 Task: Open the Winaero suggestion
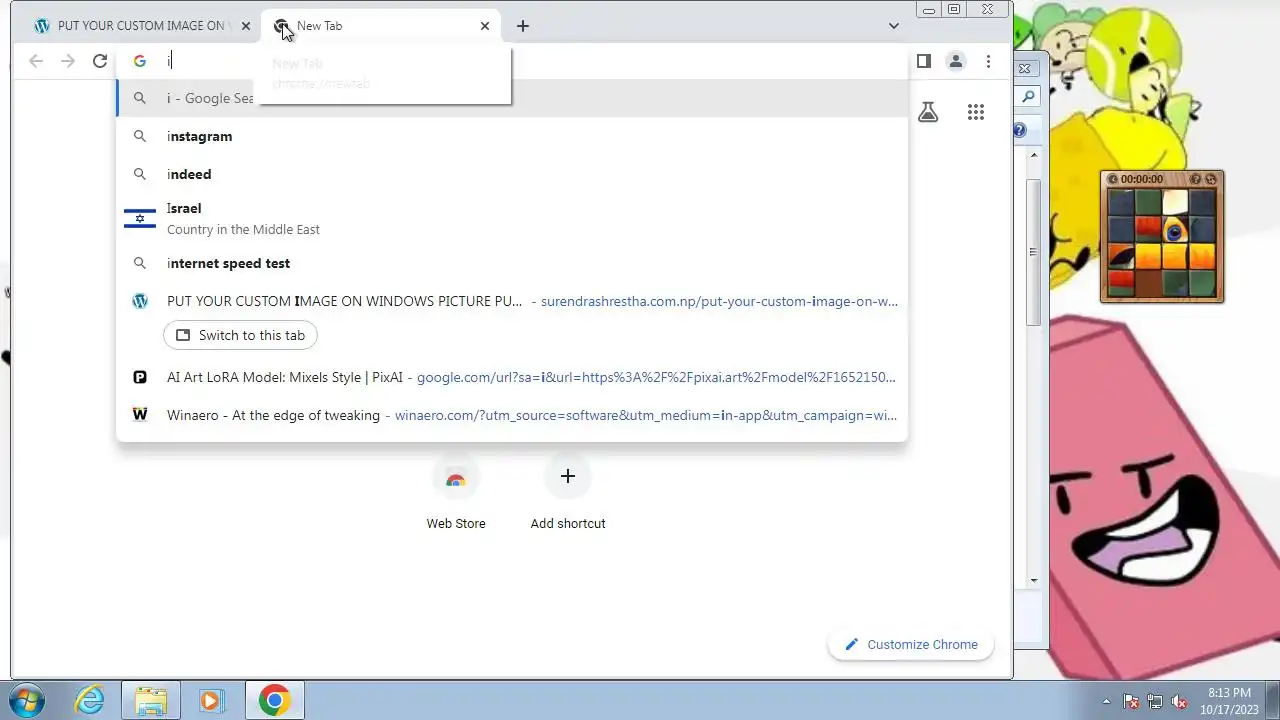[512, 415]
